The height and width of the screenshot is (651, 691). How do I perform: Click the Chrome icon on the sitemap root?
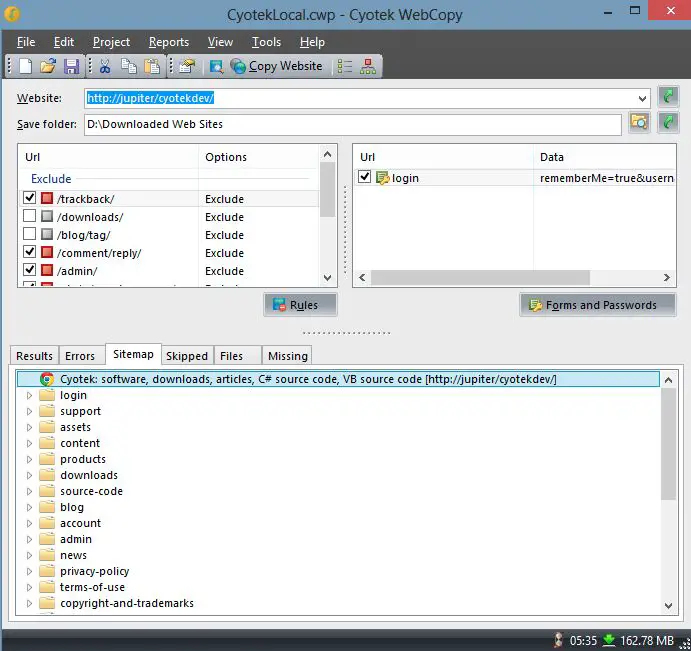[47, 379]
